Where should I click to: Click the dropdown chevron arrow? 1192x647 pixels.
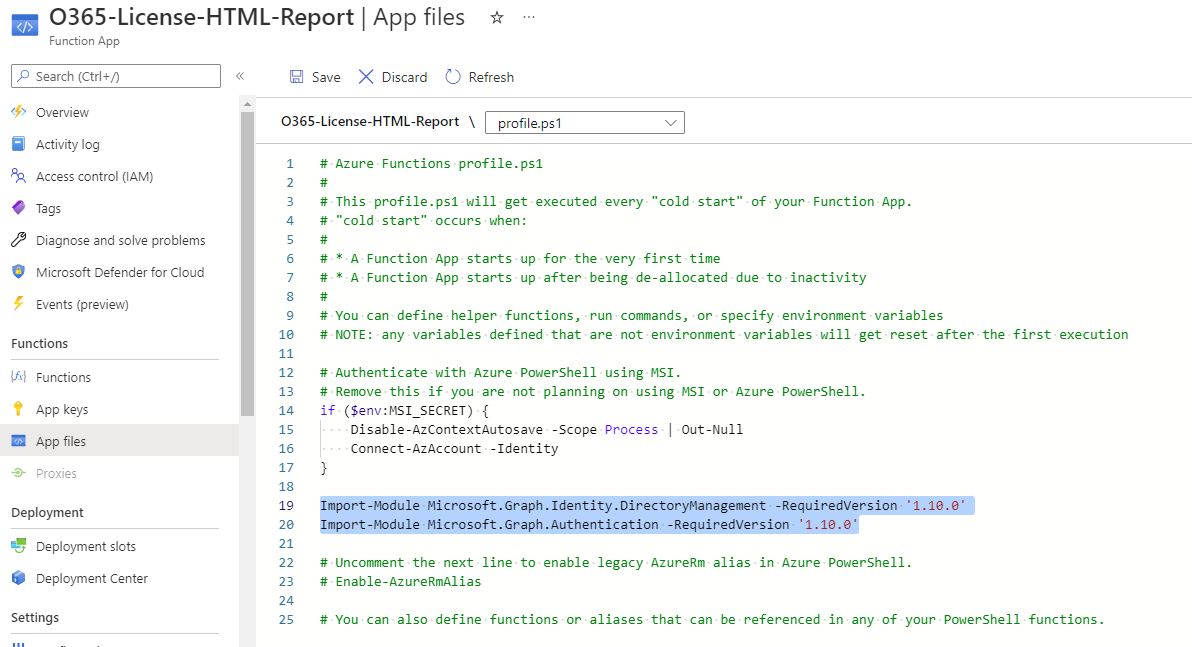pyautogui.click(x=670, y=122)
